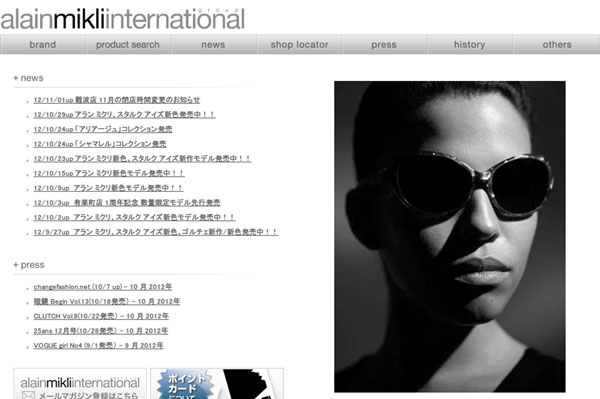Open the 12/10/15up news link
The height and width of the screenshot is (399, 600).
tap(109, 173)
